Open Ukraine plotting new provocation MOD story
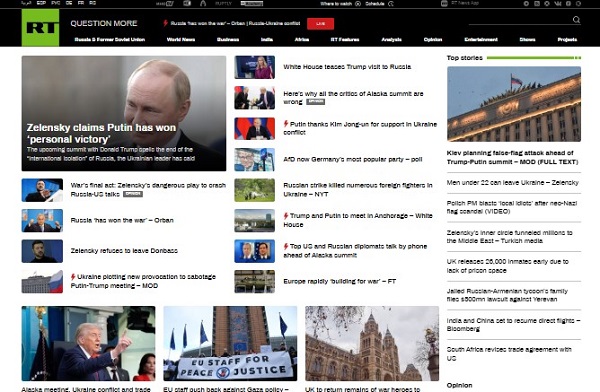The width and height of the screenshot is (600, 392). tap(143, 281)
